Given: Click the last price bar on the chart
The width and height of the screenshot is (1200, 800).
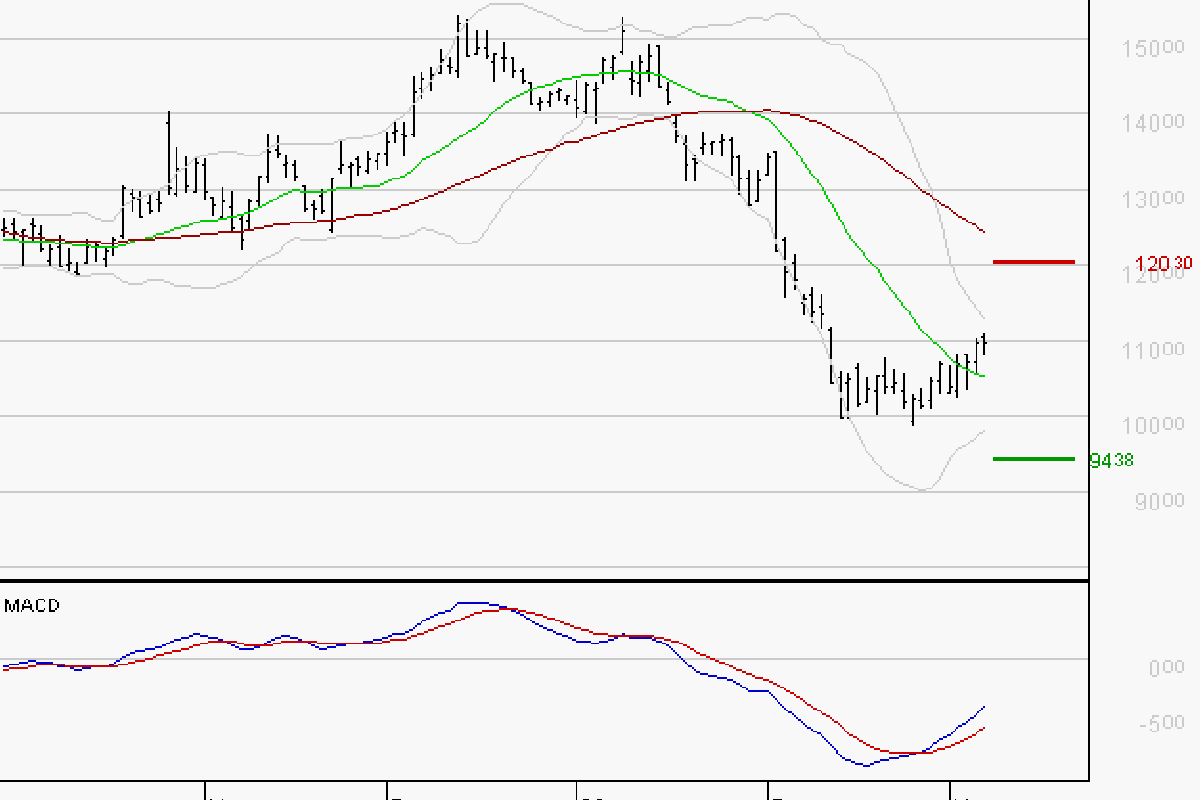Looking at the screenshot, I should 985,343.
